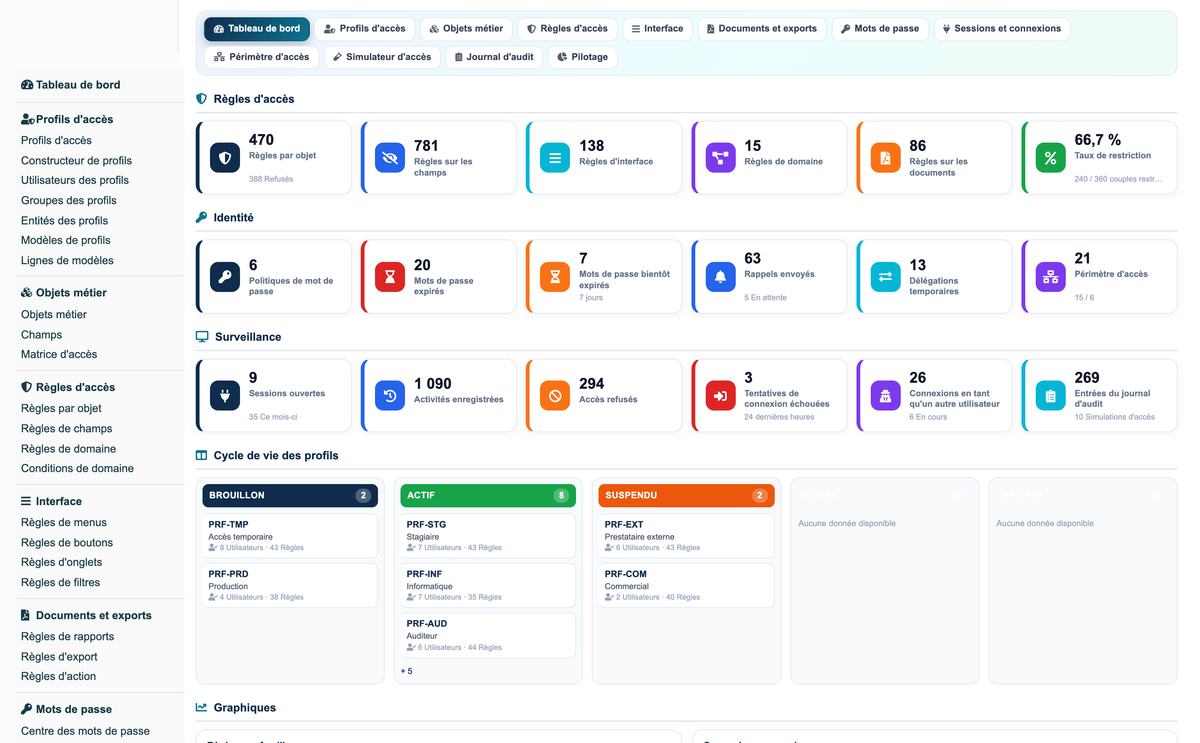
Task: Switch to the Profils d'accès tab
Action: click(x=365, y=29)
